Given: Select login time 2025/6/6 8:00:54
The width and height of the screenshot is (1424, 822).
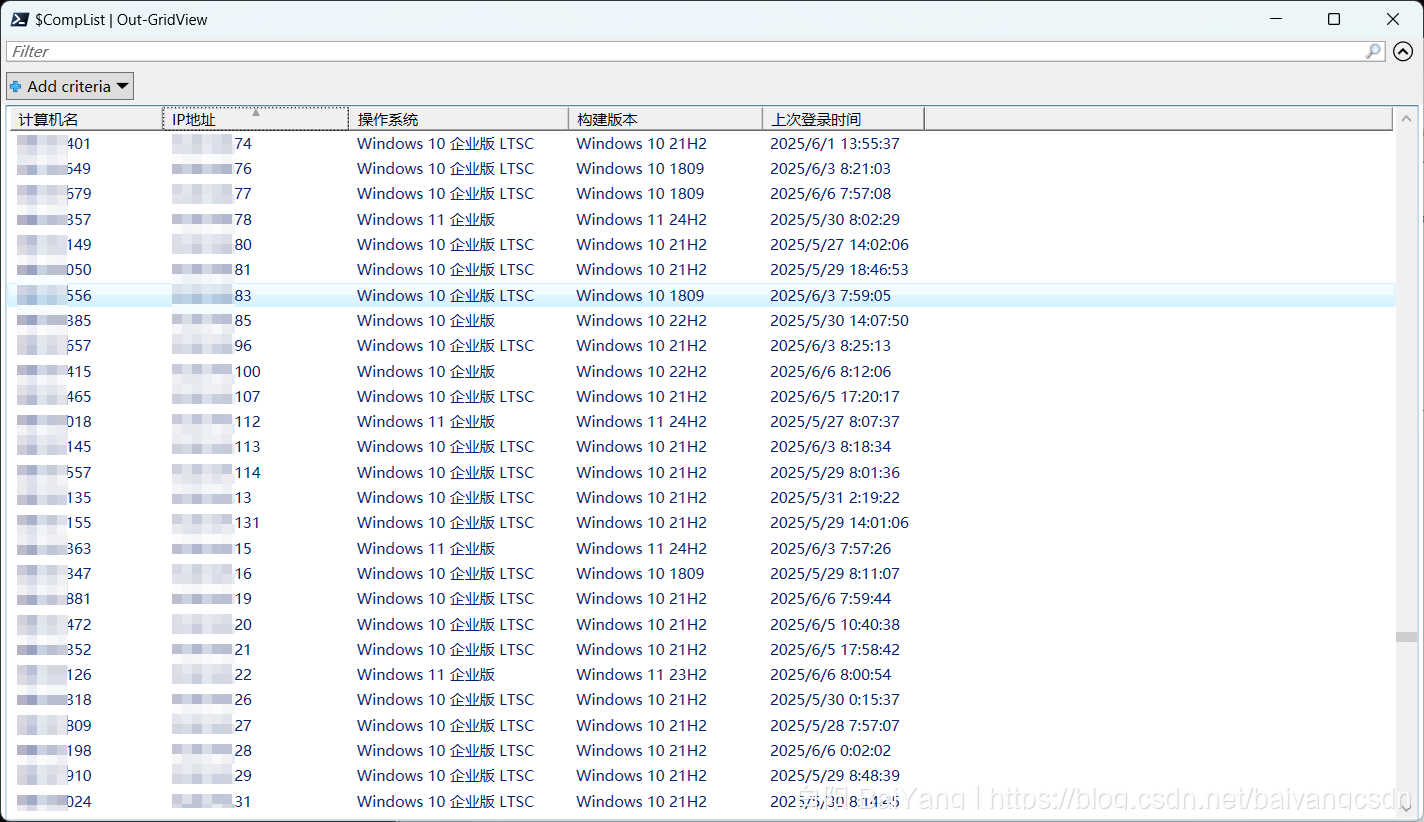Looking at the screenshot, I should click(x=830, y=674).
